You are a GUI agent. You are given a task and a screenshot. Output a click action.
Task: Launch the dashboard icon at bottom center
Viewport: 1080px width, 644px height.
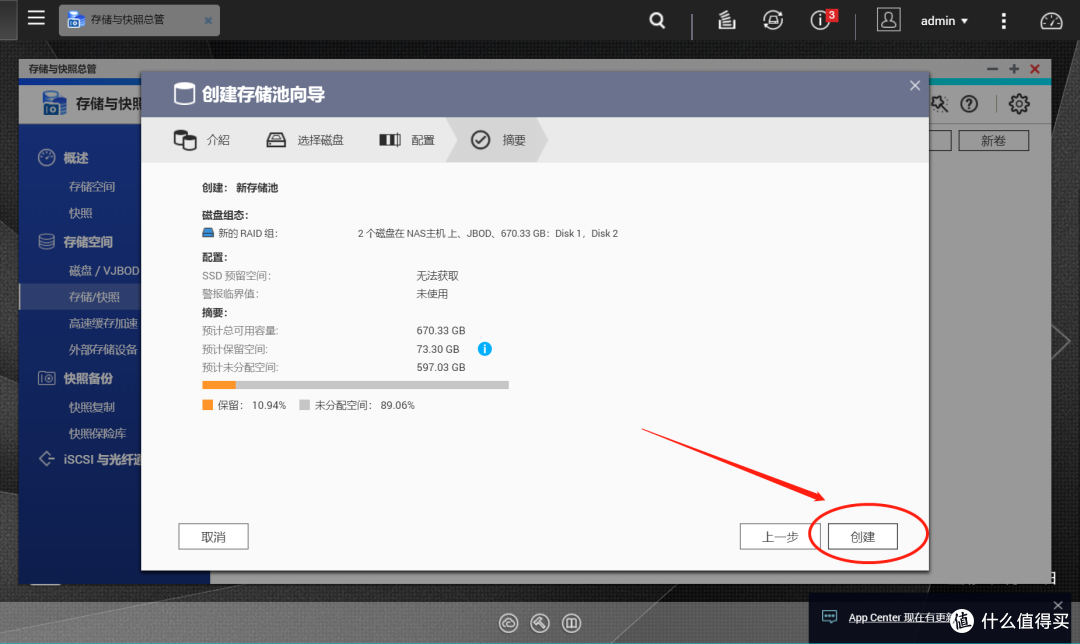[571, 622]
